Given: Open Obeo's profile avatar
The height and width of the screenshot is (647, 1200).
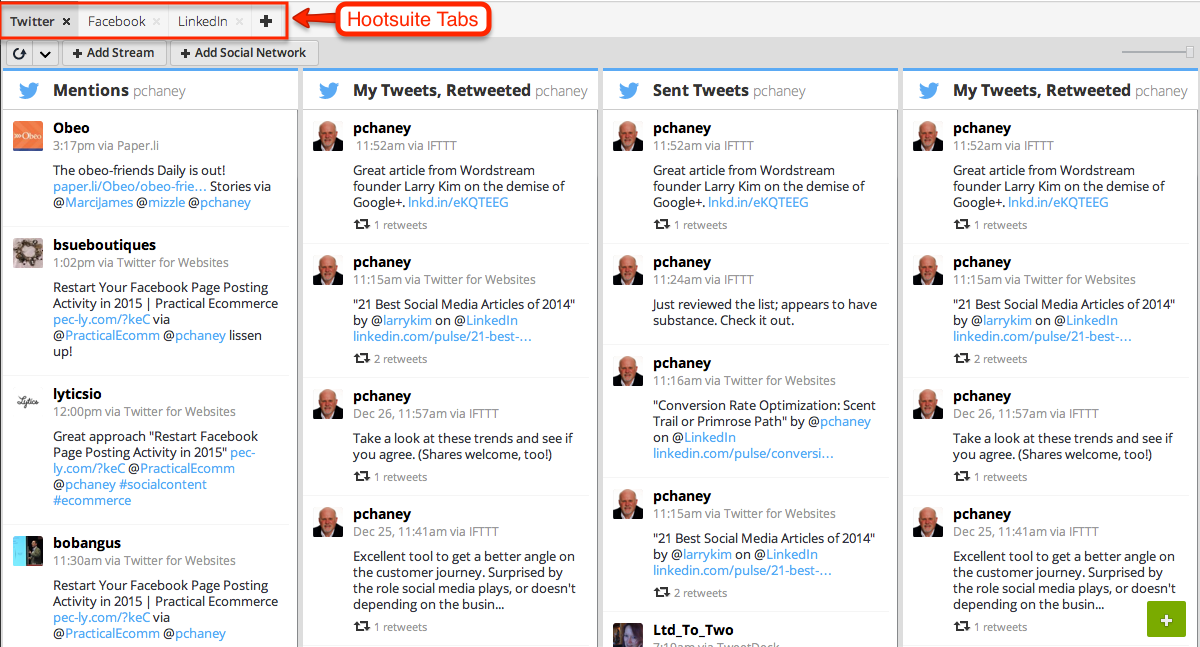Looking at the screenshot, I should (x=28, y=136).
